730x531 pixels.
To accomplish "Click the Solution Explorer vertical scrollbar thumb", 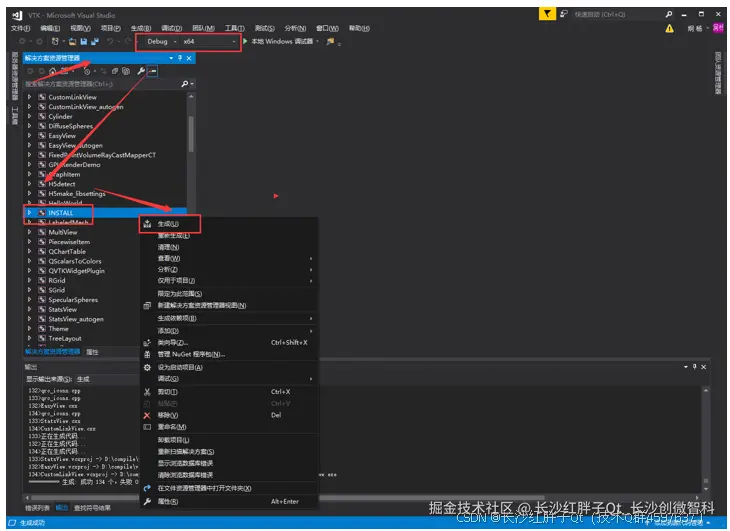I will click(x=191, y=134).
